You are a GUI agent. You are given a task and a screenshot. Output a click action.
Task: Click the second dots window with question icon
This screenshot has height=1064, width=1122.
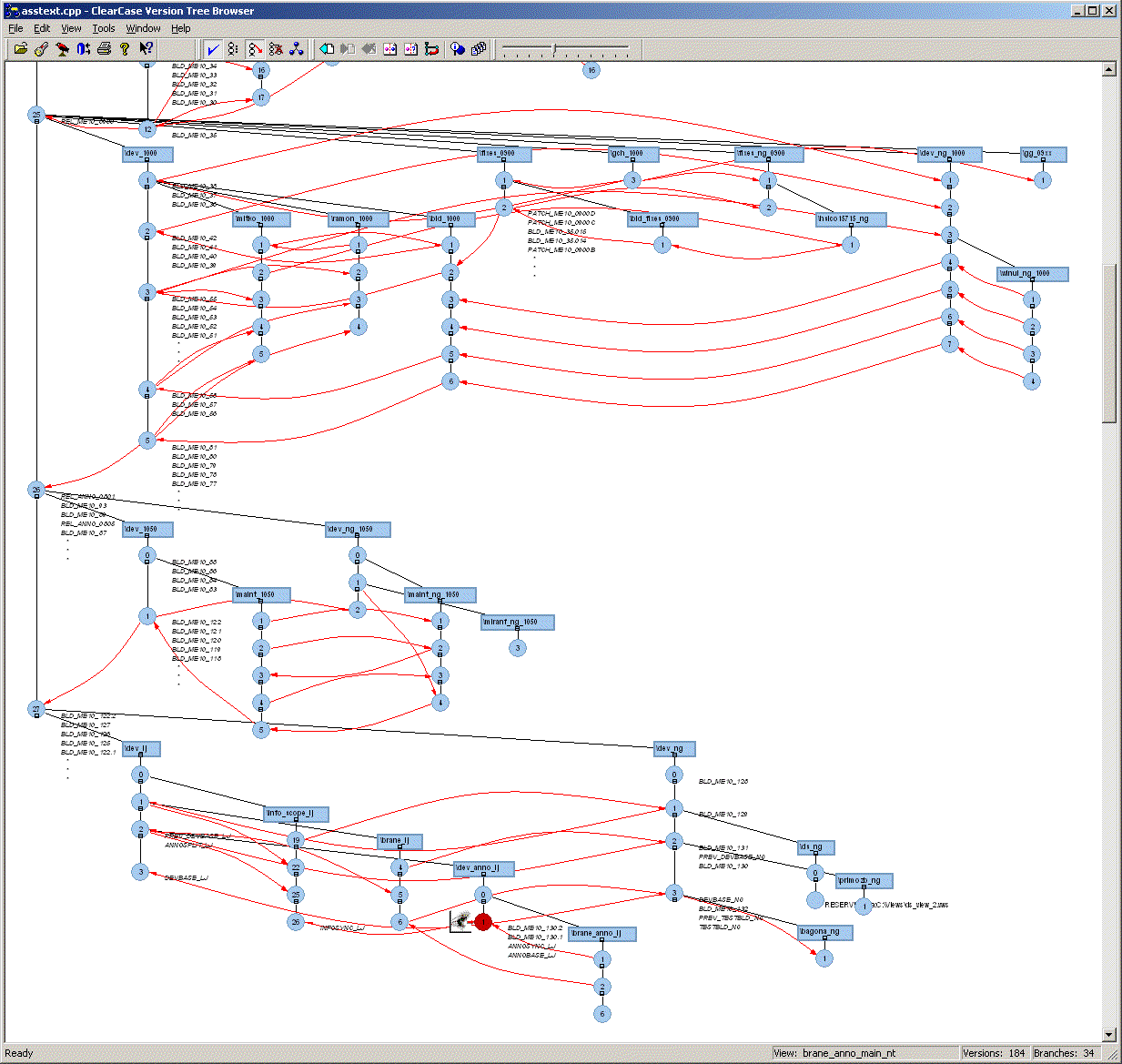pyautogui.click(x=410, y=49)
